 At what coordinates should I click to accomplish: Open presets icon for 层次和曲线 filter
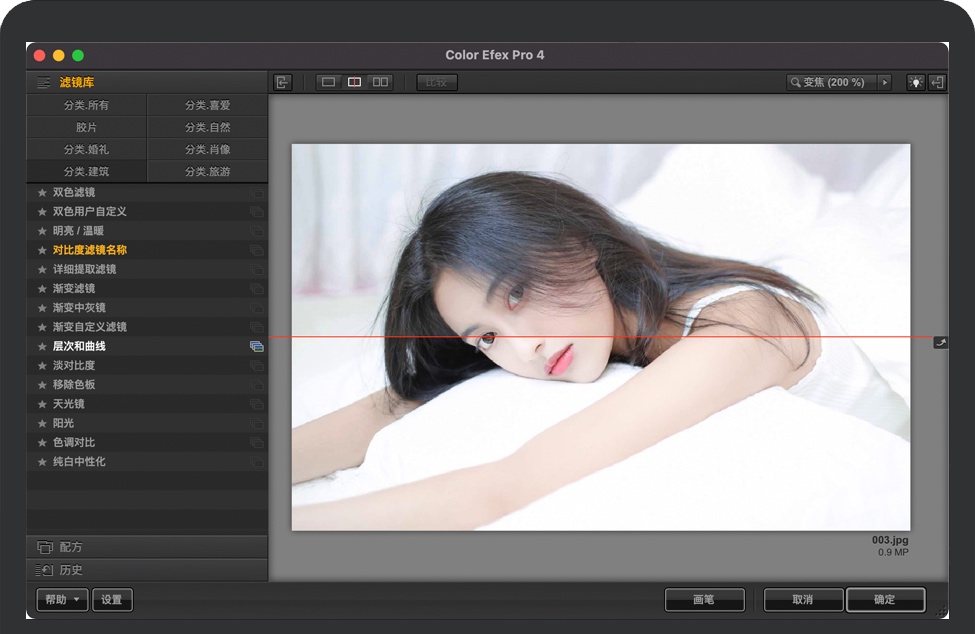tap(257, 346)
